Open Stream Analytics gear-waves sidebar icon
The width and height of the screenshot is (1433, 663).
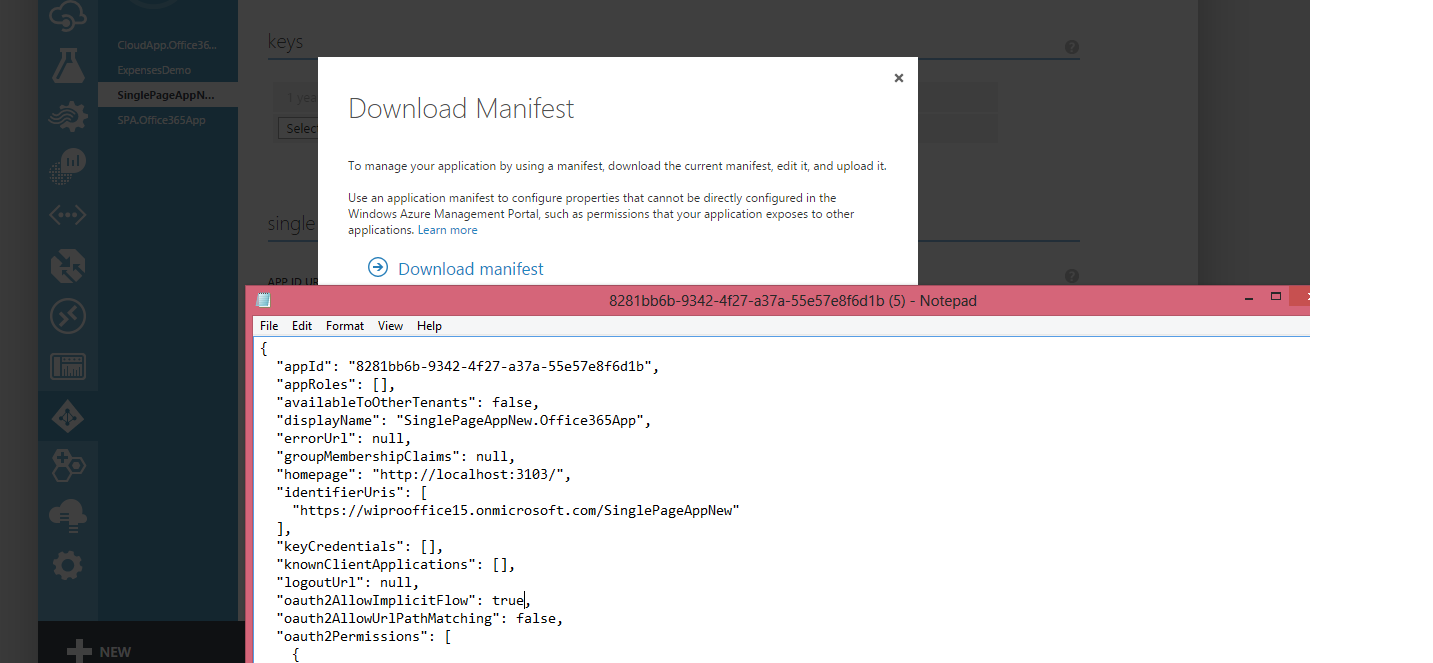pyautogui.click(x=68, y=115)
